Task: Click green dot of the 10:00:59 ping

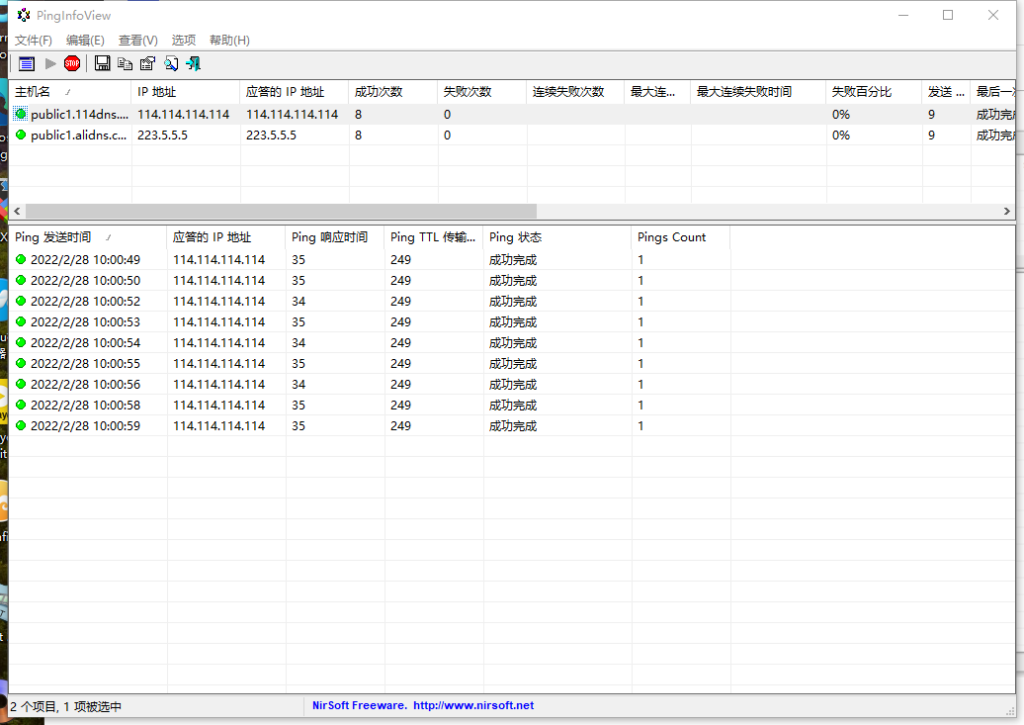Action: pyautogui.click(x=21, y=425)
